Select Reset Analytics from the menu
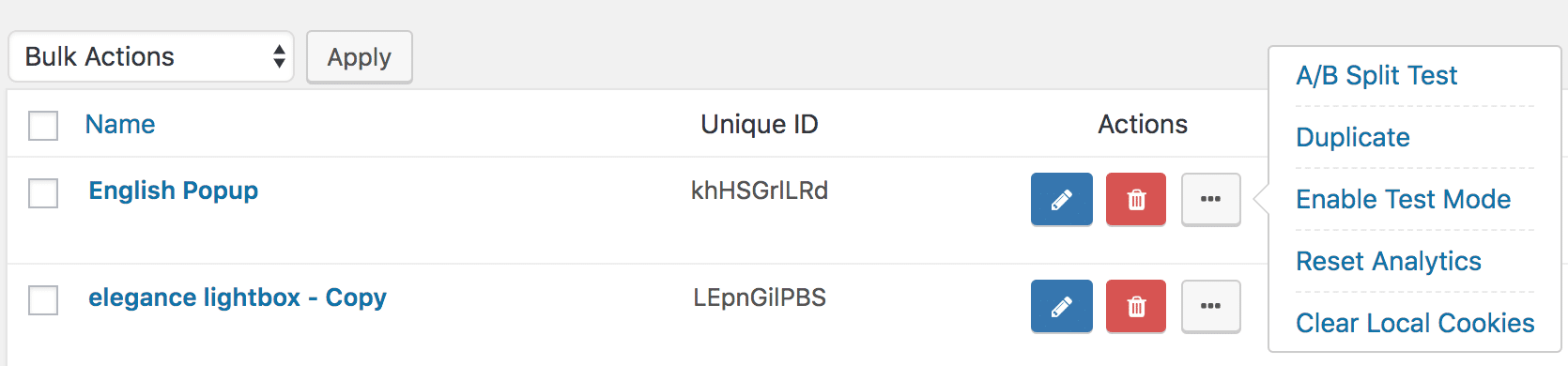 1389,261
